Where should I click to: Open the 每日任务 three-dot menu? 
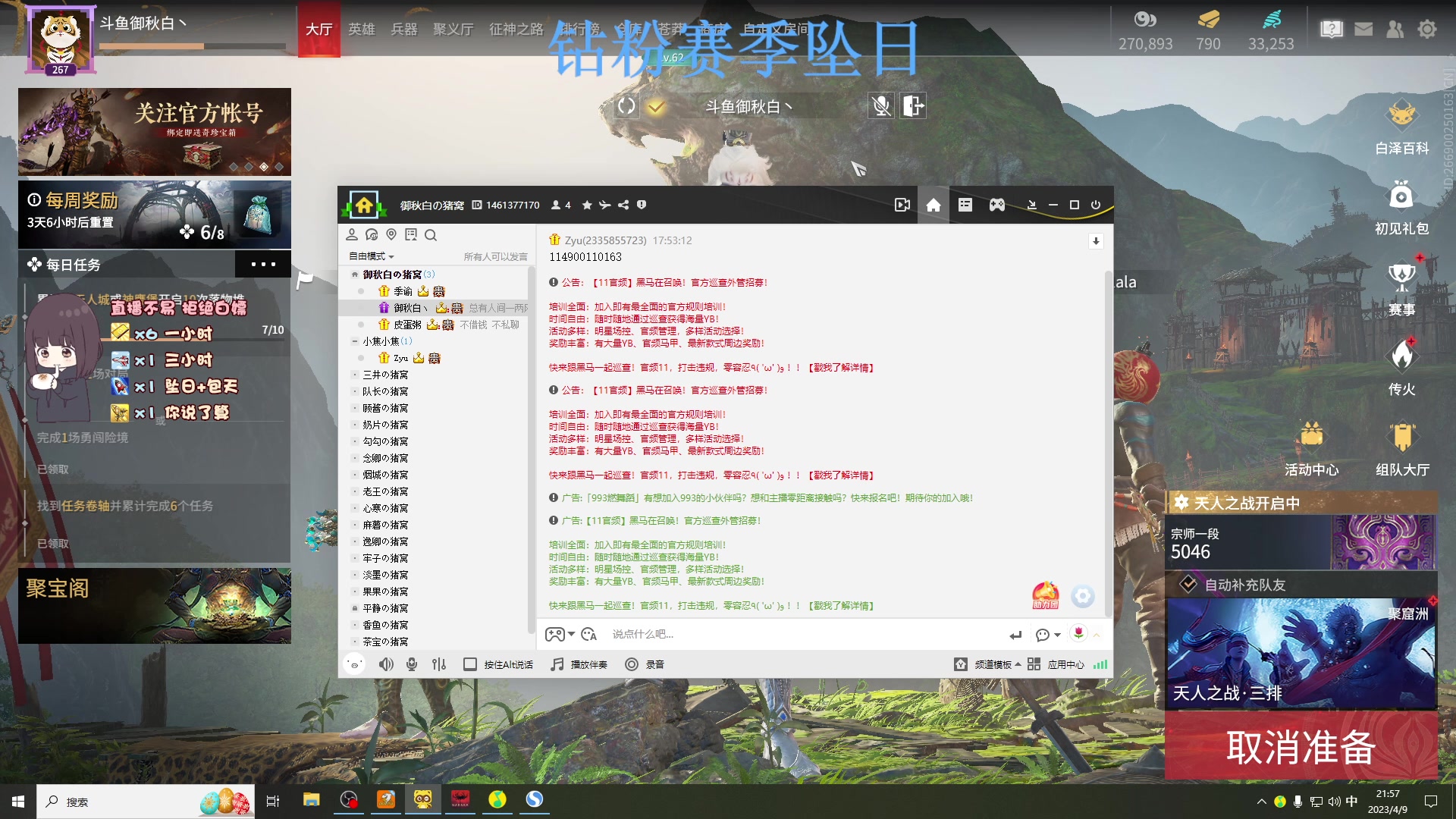point(263,265)
